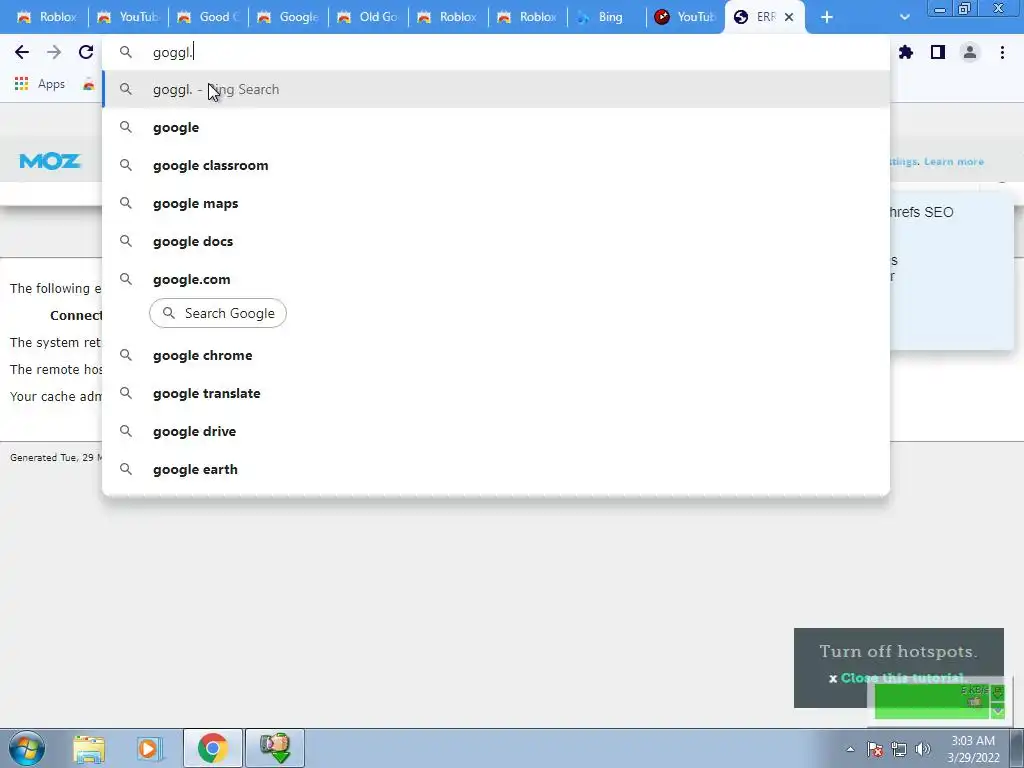The height and width of the screenshot is (768, 1024).
Task: Click the Action Center flag tray icon
Action: 875,749
